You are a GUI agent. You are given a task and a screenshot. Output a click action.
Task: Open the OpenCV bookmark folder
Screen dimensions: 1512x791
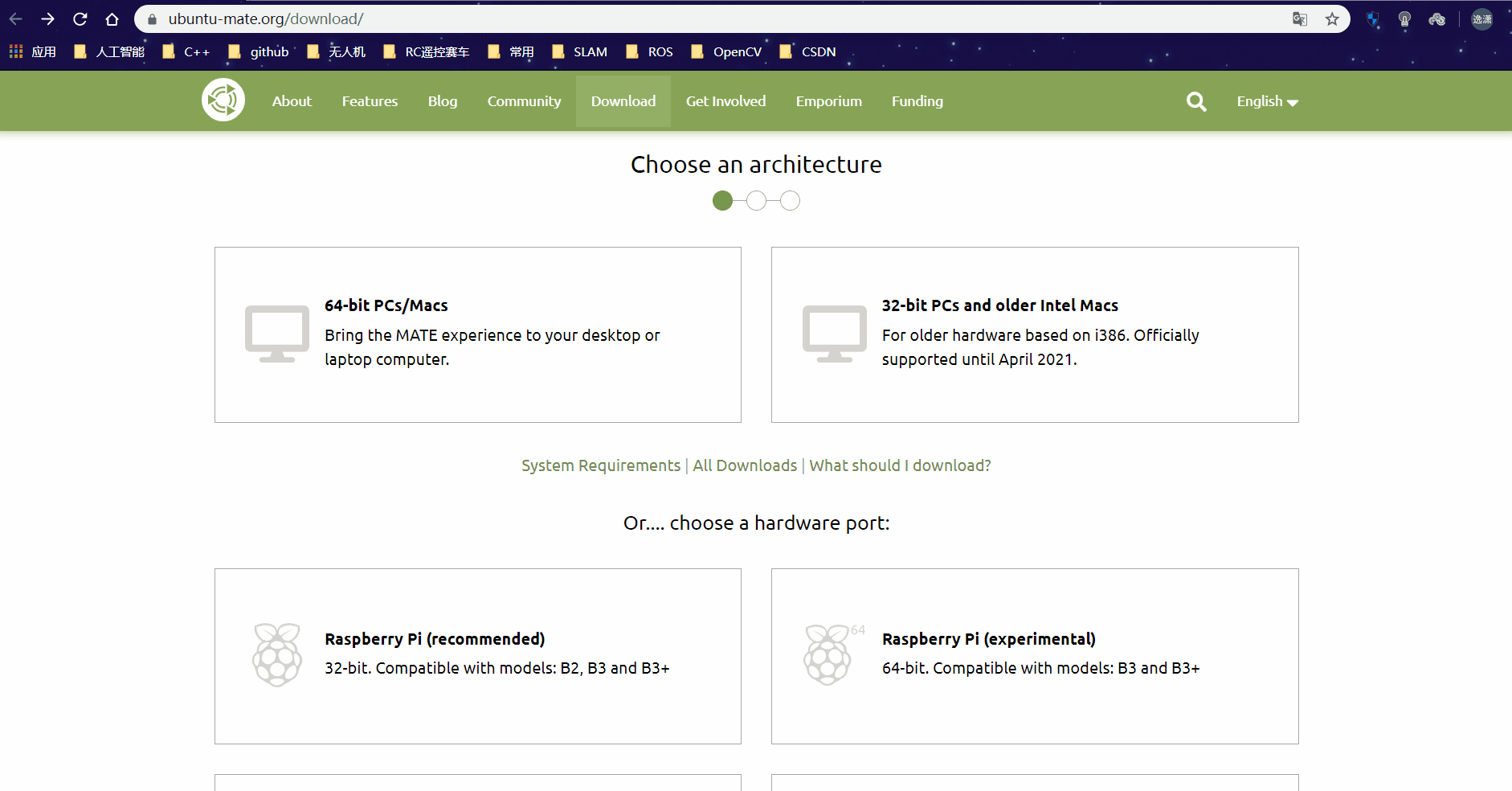point(727,51)
